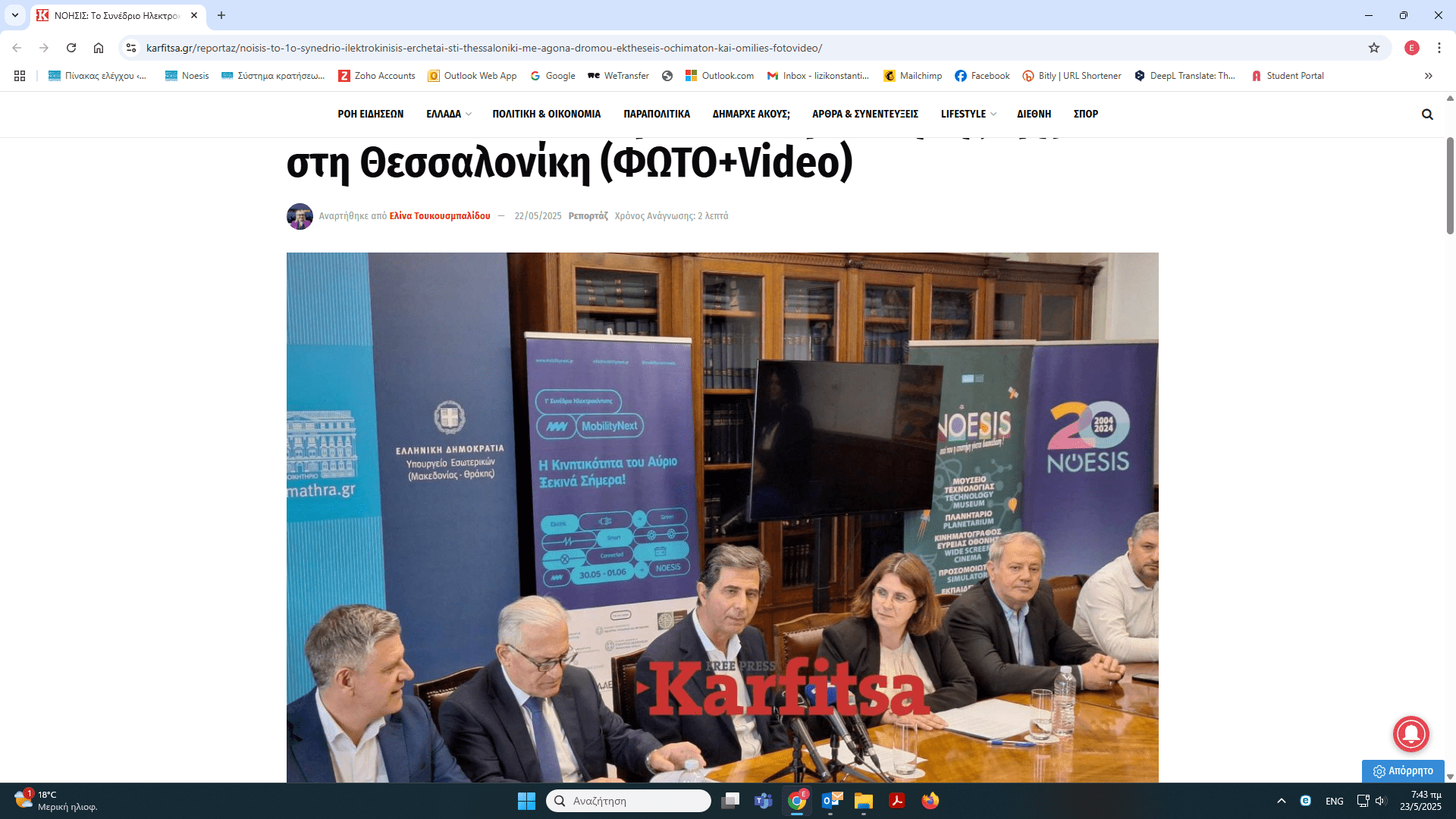Open Adobe Acrobat from taskbar

click(x=897, y=801)
